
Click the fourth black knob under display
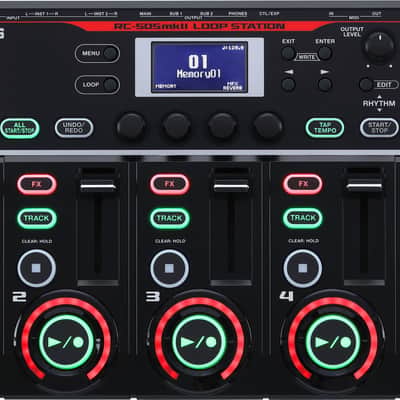[x=268, y=126]
